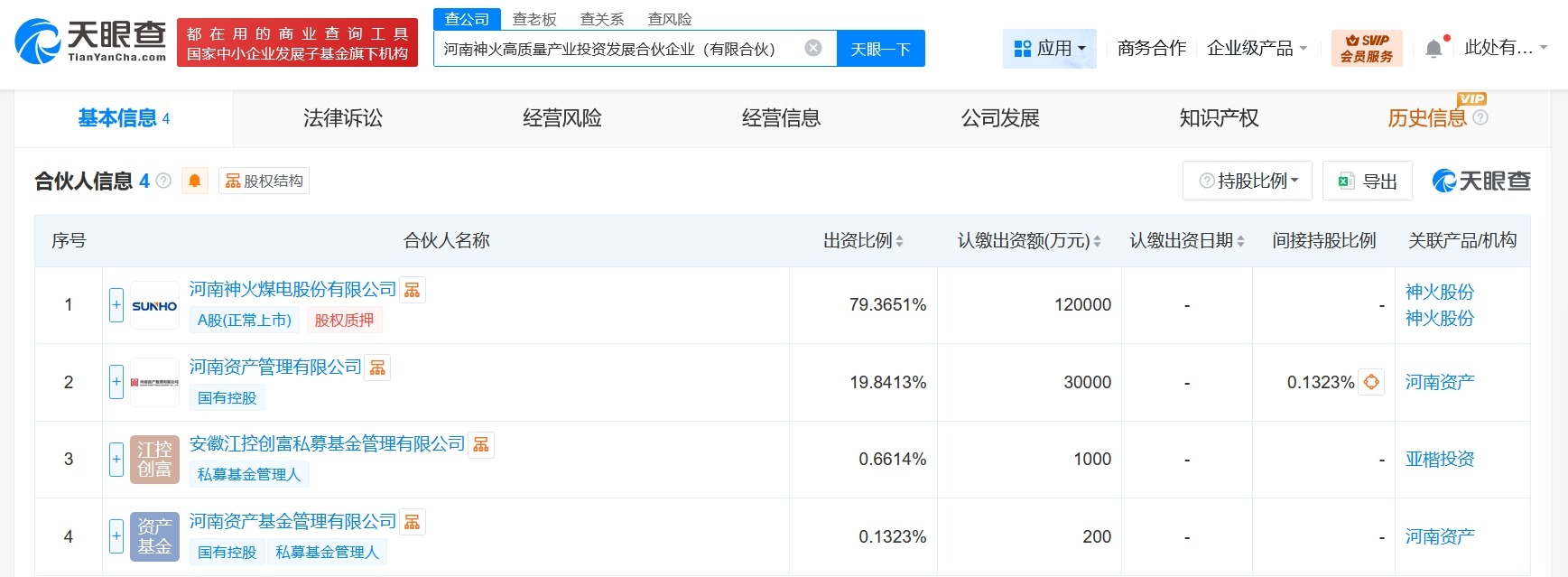Screen dimensions: 1568x577
Task: Open company link 河南神火煤电股份有限公司
Action: pos(292,289)
